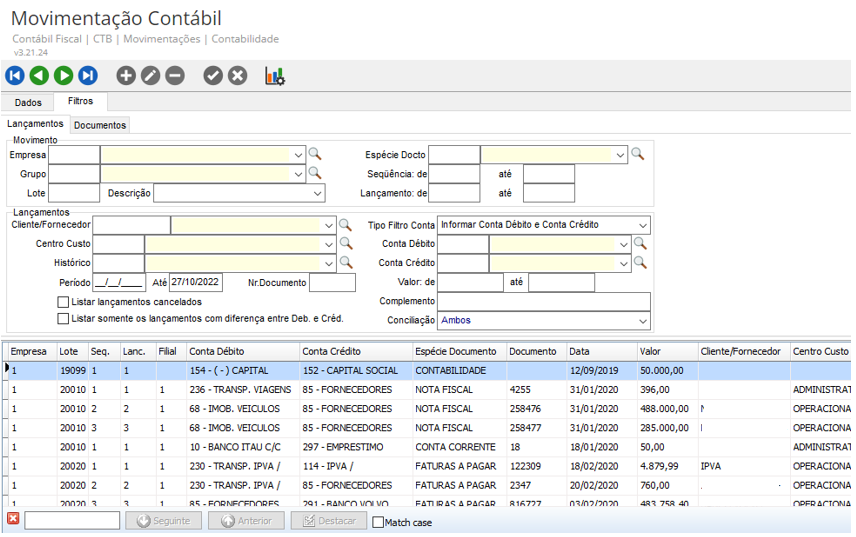Screen dimensions: 856x537
Task: Jump to last record icon
Action: (x=88, y=76)
